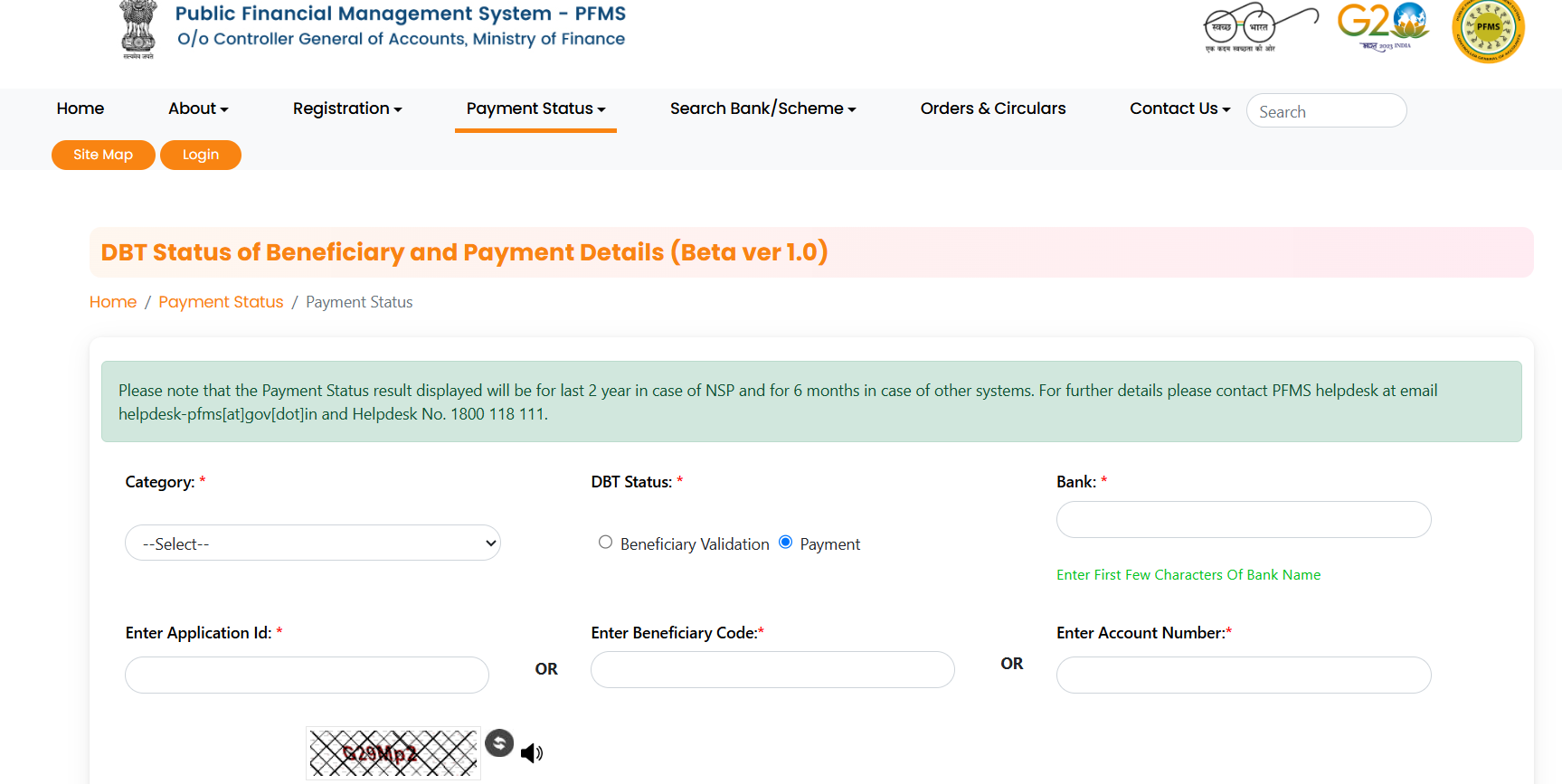Refresh the captcha image
The image size is (1562, 784).
click(499, 743)
